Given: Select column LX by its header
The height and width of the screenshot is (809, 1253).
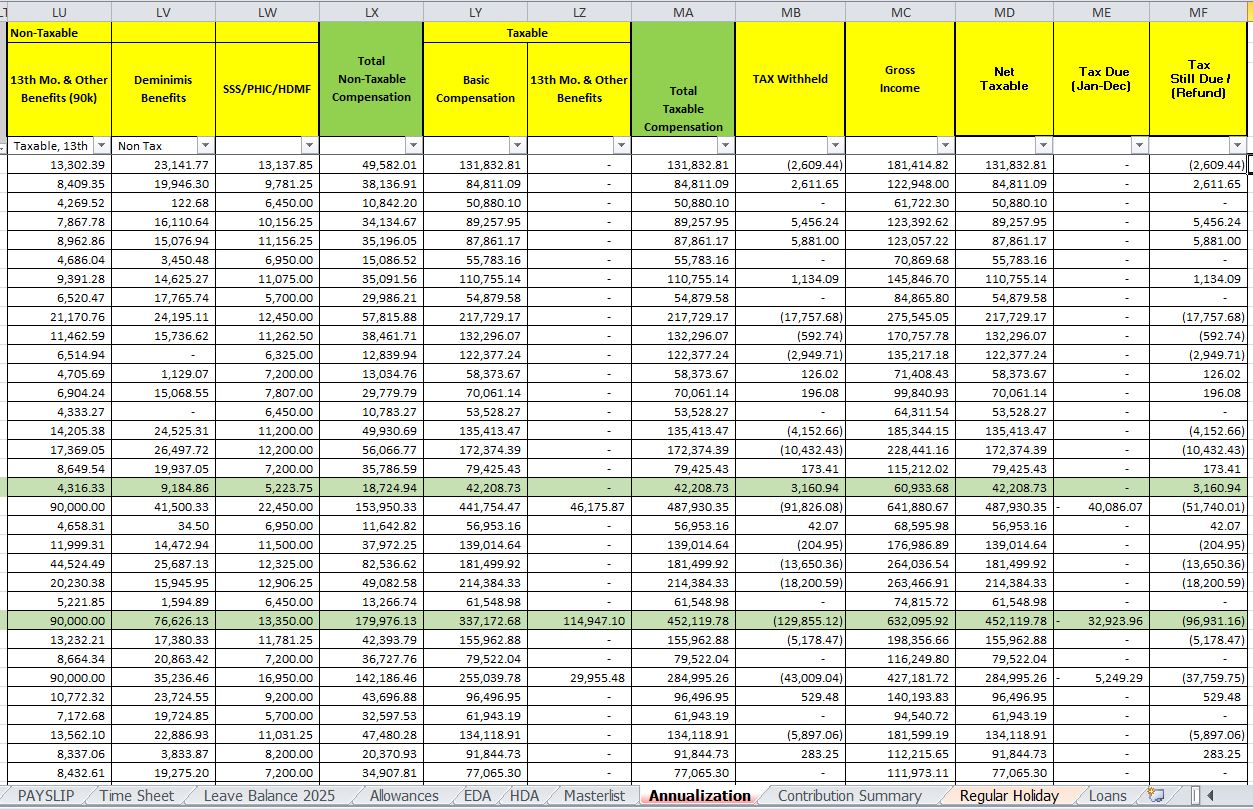Looking at the screenshot, I should tap(371, 11).
